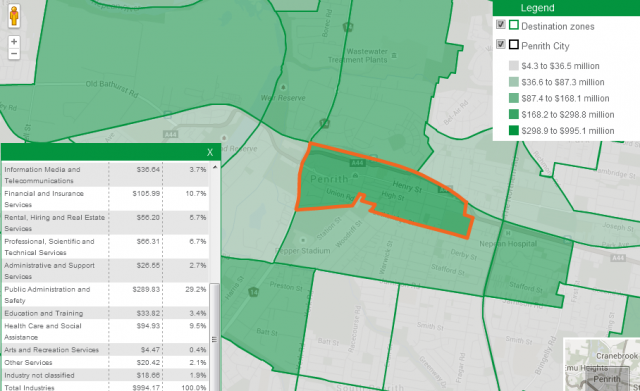Toggle the Penrith City checkbox

(501, 44)
